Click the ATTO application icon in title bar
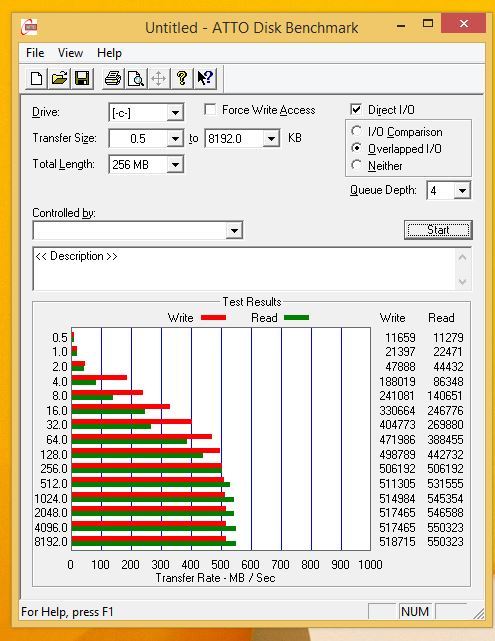This screenshot has width=495, height=641. coord(29,27)
